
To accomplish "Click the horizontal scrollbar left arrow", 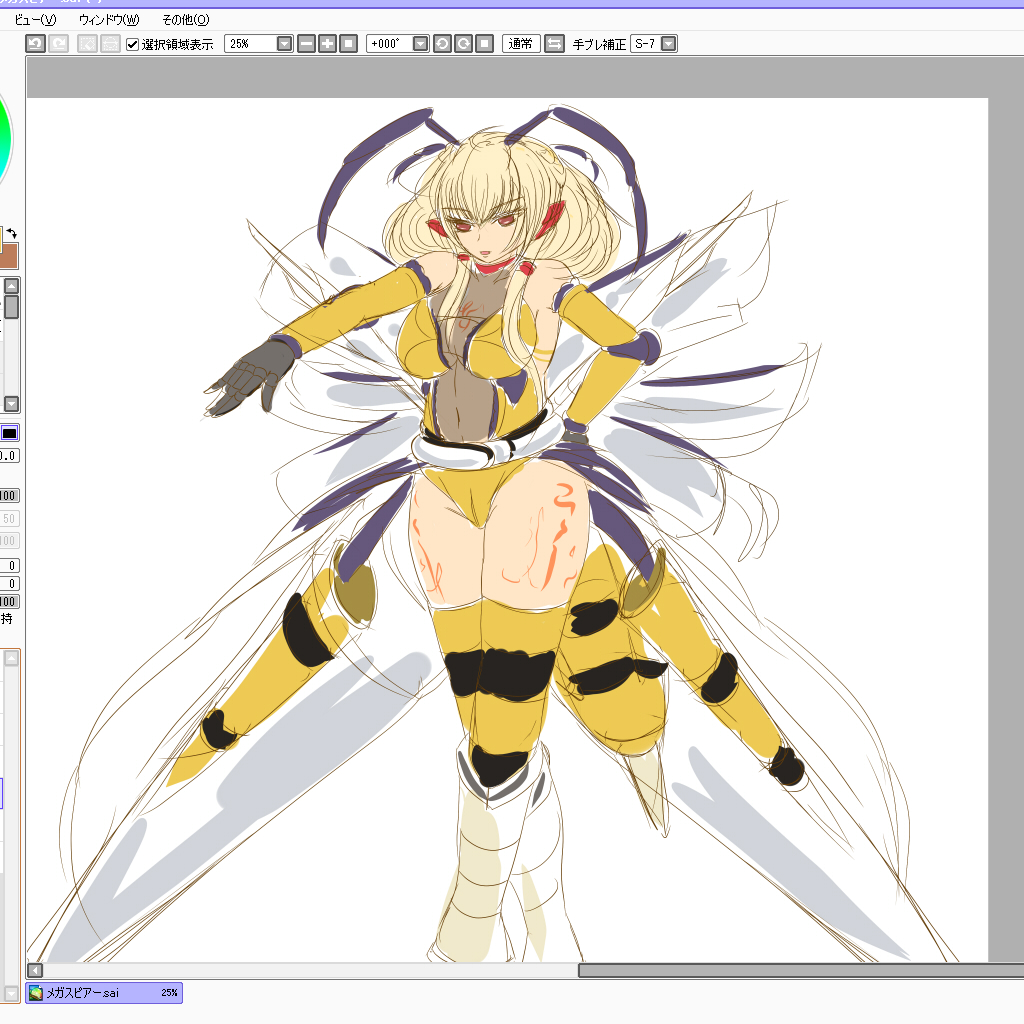I will (x=35, y=970).
